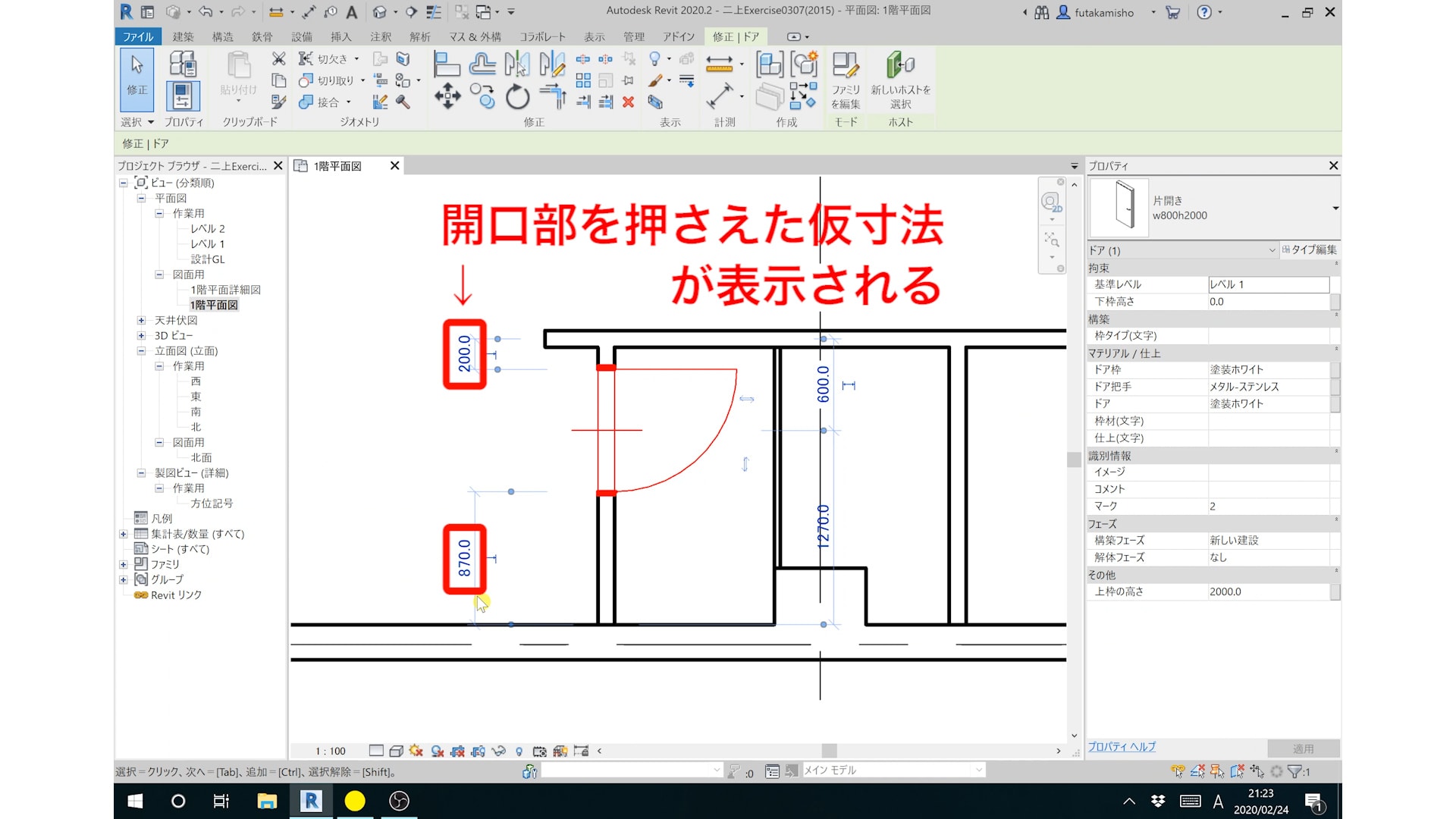Select the Move tool in Modify panel

click(447, 97)
